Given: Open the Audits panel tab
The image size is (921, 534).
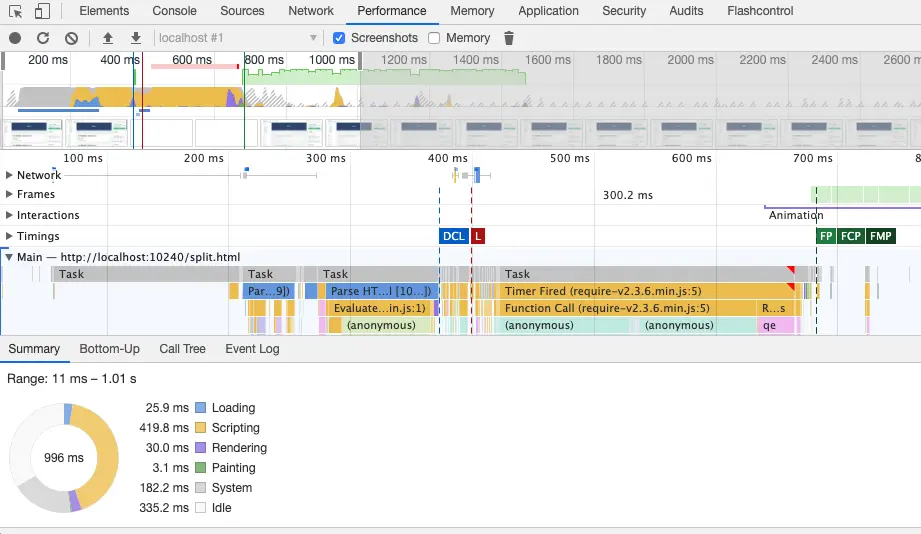Looking at the screenshot, I should [686, 11].
